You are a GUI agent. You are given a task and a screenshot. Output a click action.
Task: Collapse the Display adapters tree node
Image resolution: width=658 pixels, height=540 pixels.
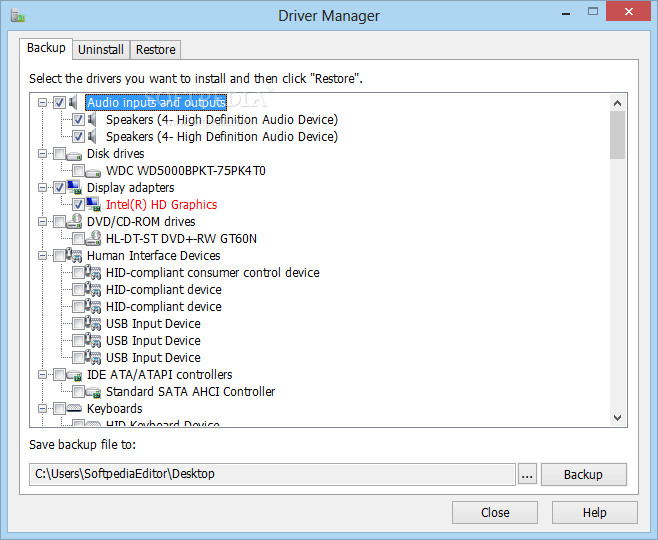(42, 188)
